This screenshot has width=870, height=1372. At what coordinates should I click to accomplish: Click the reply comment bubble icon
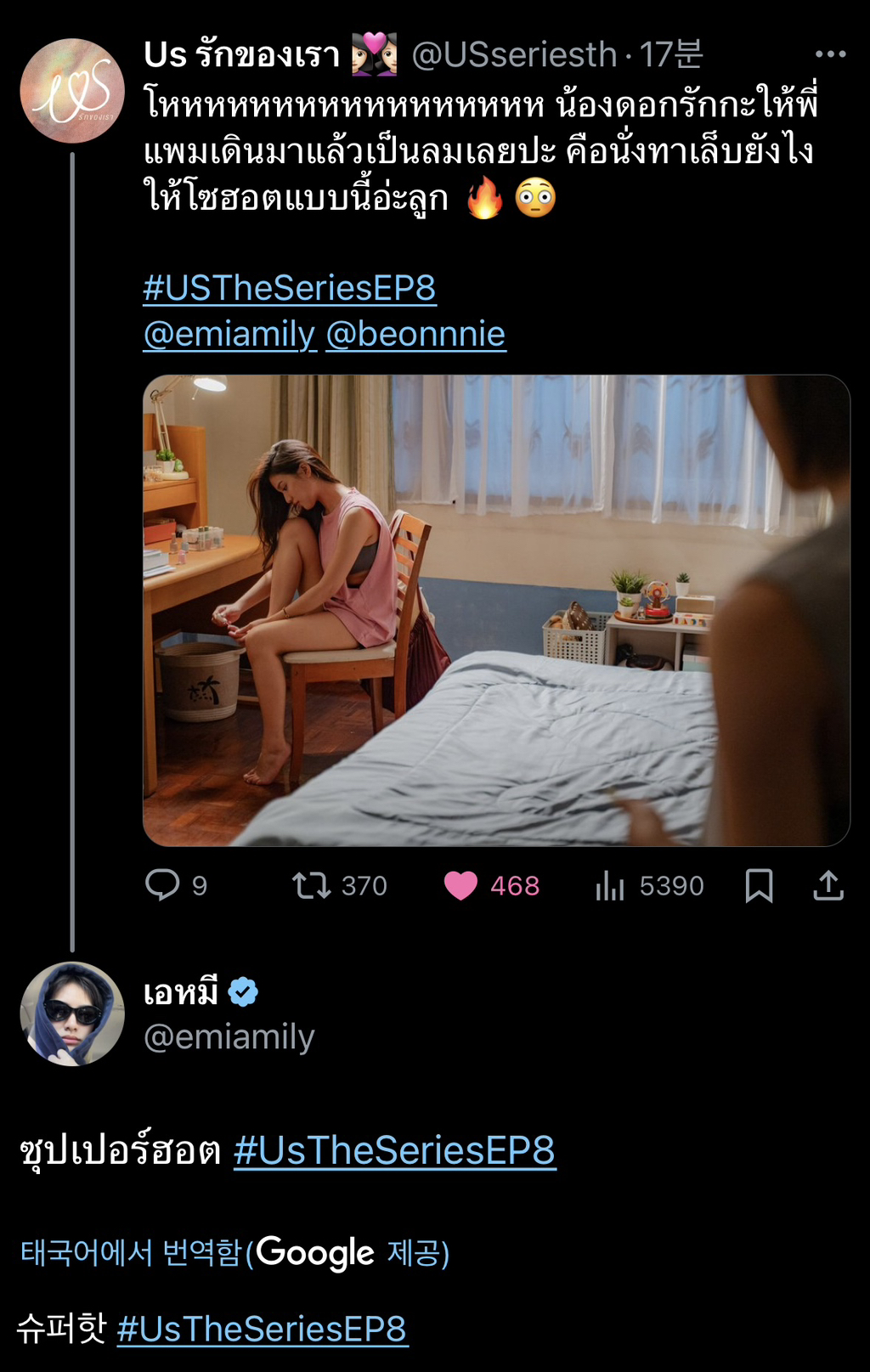[162, 885]
